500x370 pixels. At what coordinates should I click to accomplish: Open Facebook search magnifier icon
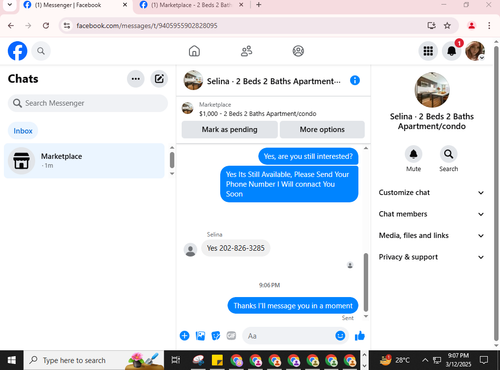pos(41,51)
